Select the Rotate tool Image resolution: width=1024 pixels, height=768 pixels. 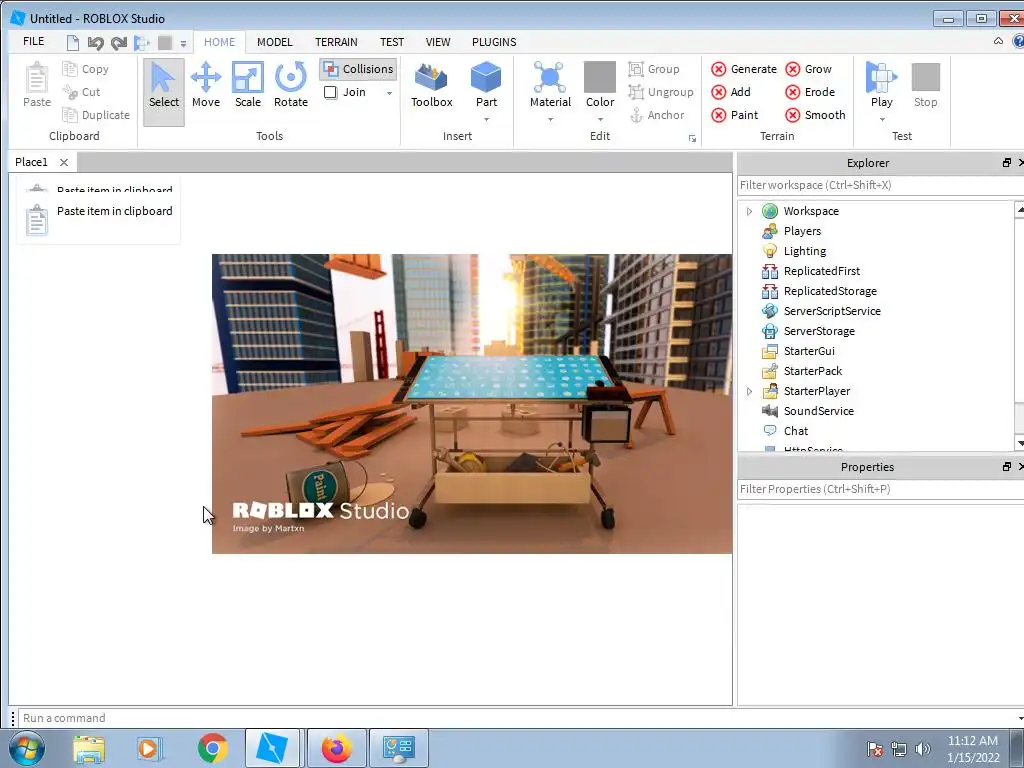pyautogui.click(x=291, y=85)
